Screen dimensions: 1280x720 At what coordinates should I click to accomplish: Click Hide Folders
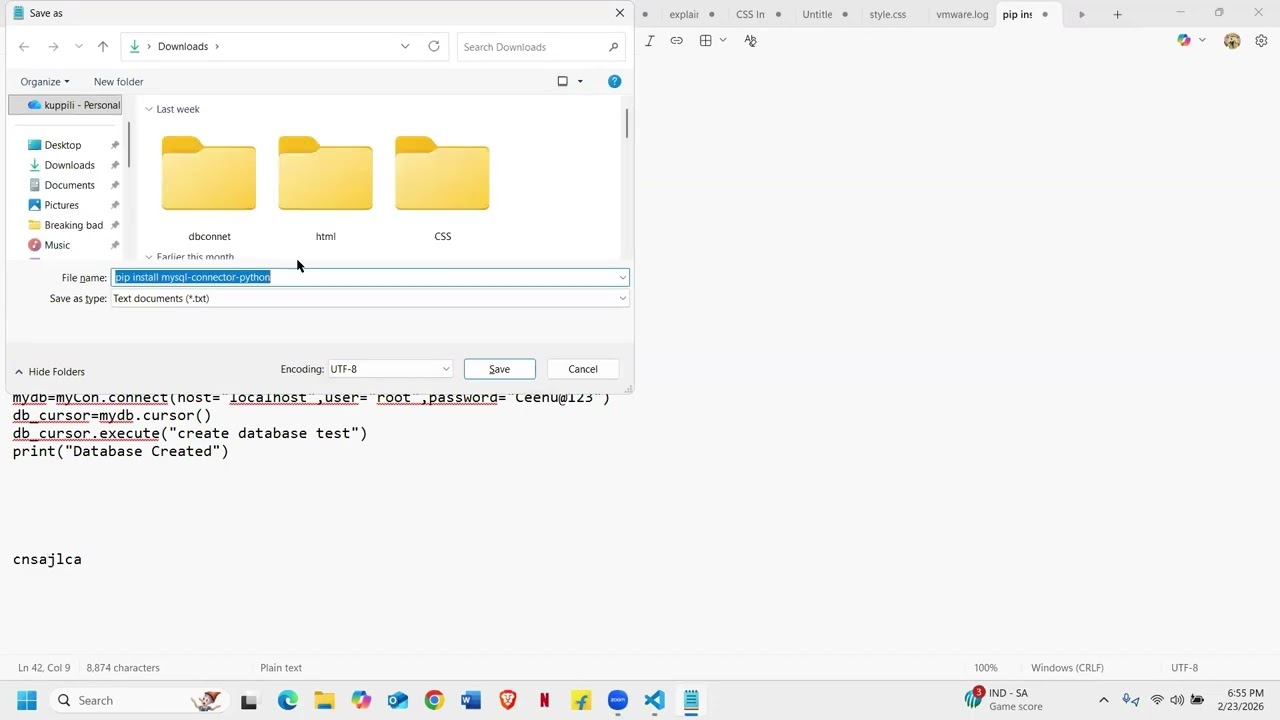(x=49, y=372)
